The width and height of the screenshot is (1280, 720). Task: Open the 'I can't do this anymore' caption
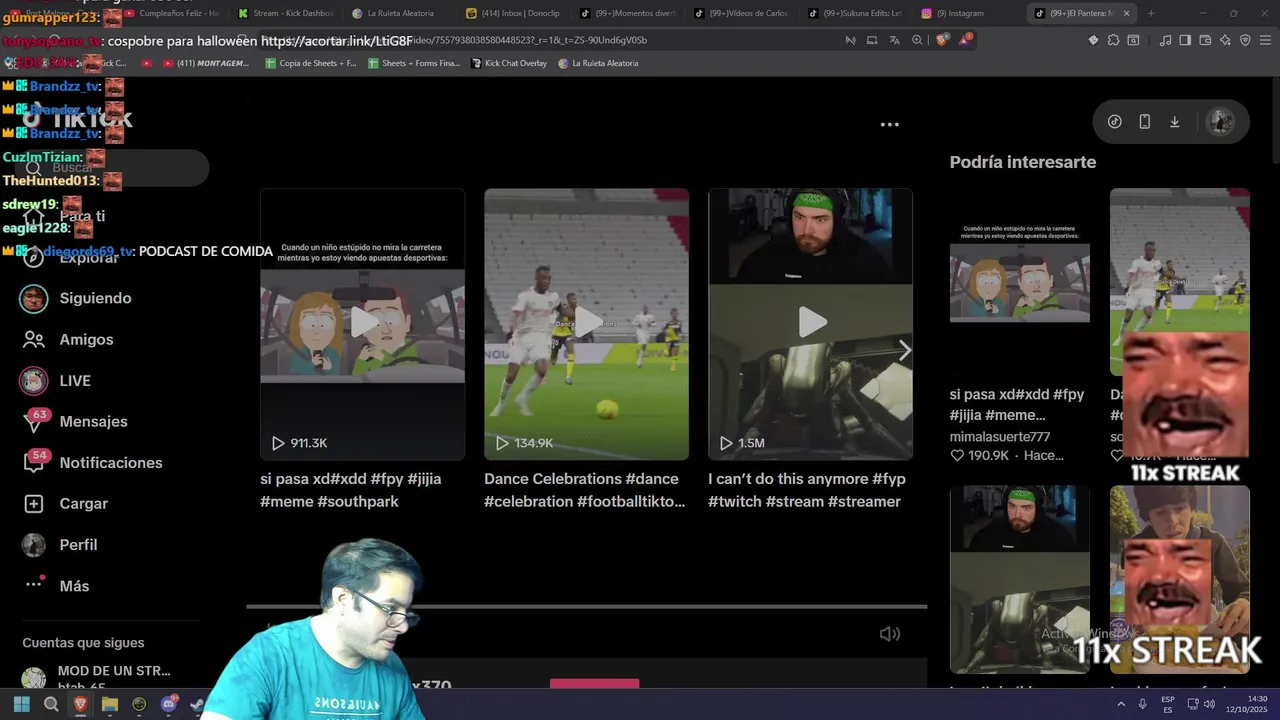(807, 490)
